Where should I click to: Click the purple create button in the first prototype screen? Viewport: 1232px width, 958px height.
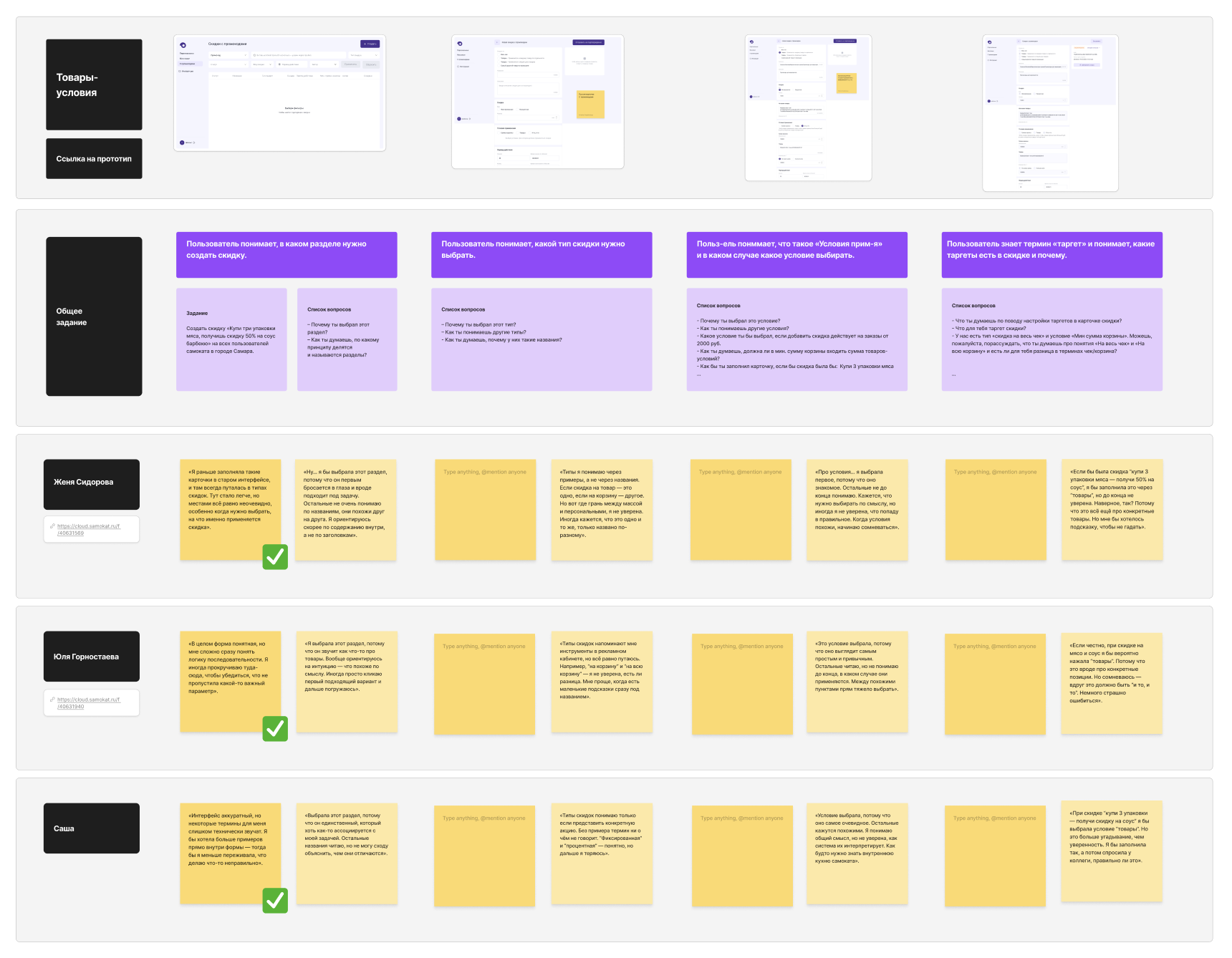370,44
